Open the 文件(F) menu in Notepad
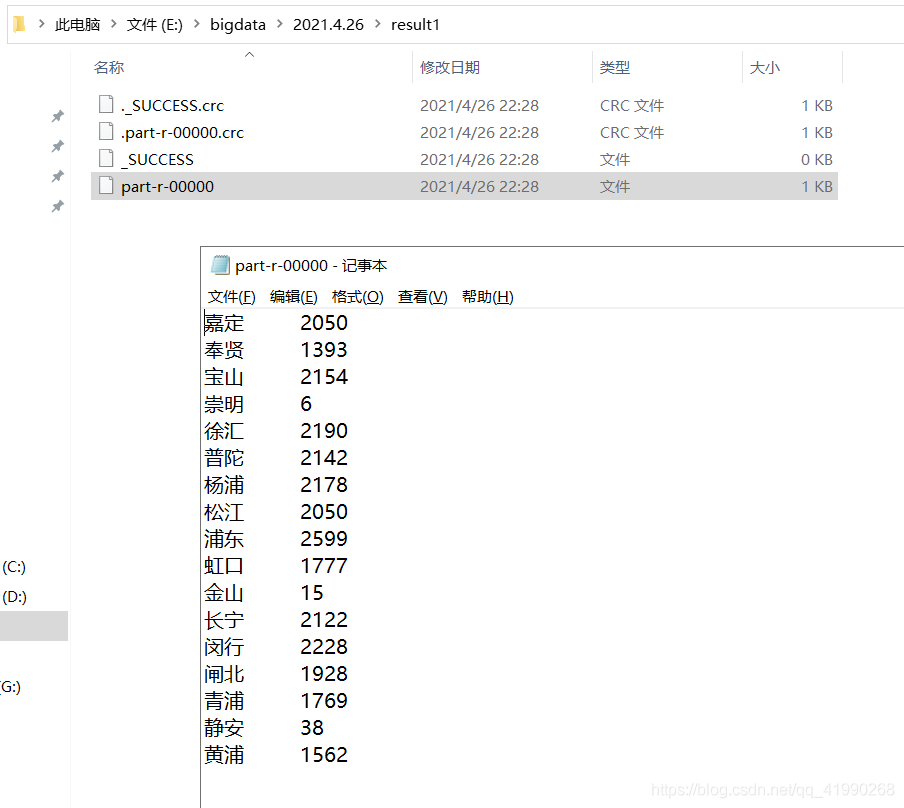Viewport: 904px width, 808px height. point(232,297)
